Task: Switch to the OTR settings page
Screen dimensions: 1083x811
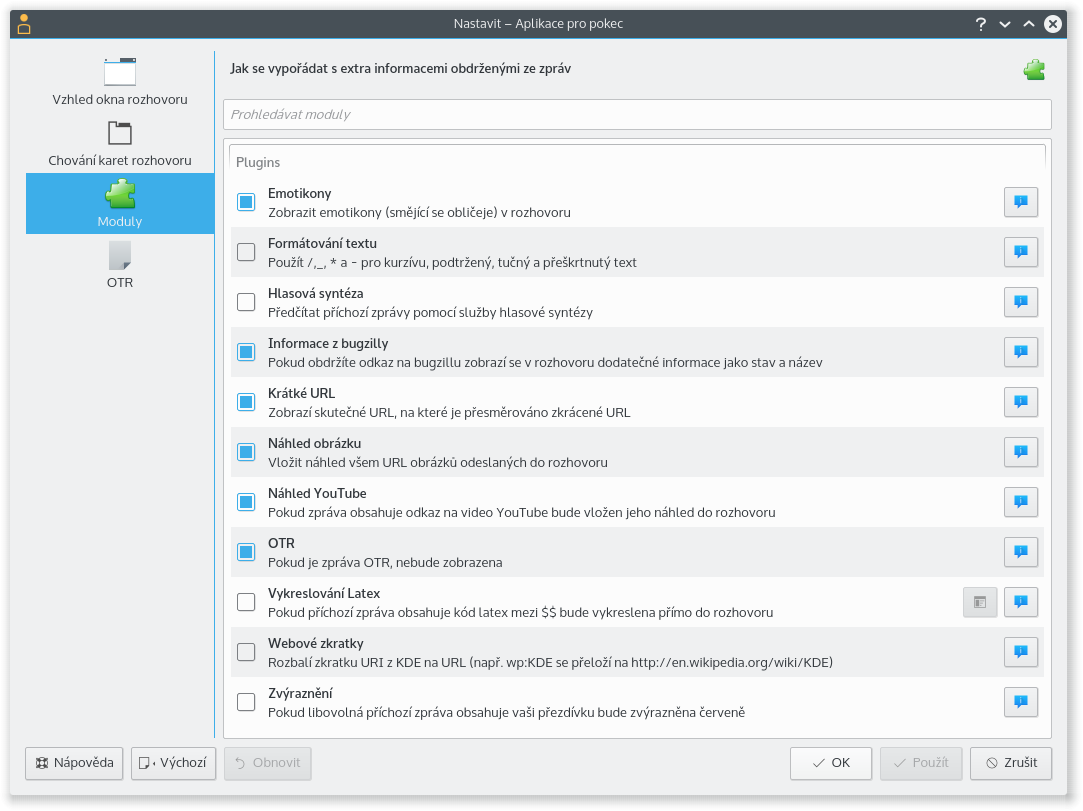Action: point(120,264)
